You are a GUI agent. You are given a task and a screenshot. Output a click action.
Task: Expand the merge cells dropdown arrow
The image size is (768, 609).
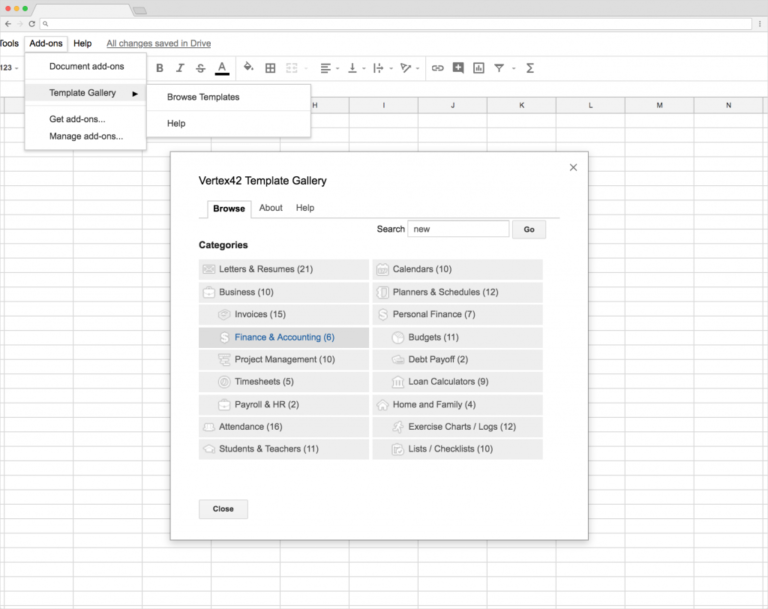306,69
